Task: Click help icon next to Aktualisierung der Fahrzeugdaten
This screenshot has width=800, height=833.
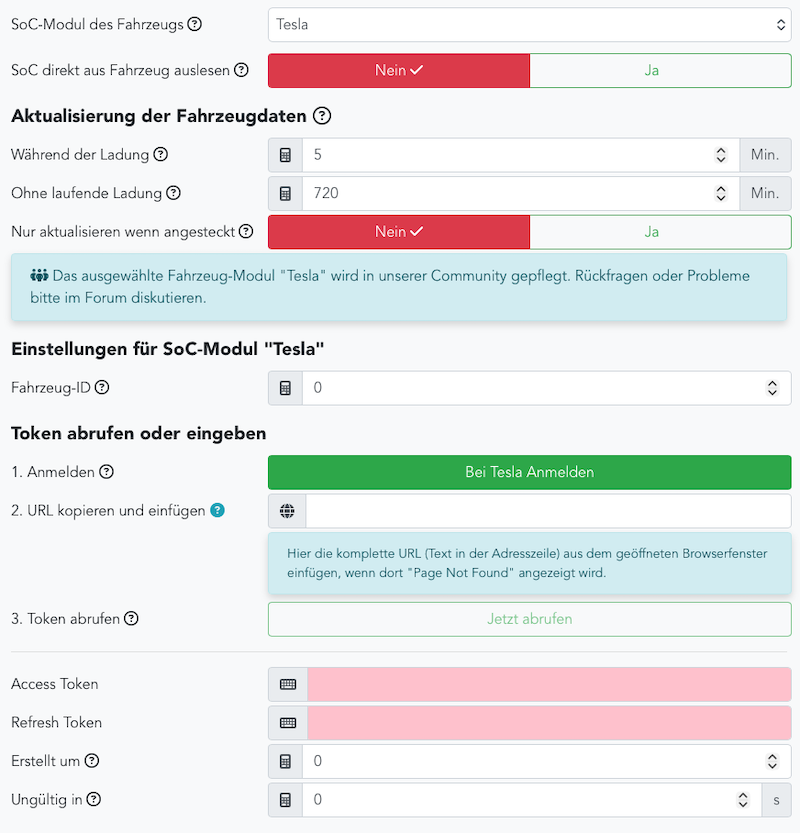Action: coord(321,116)
